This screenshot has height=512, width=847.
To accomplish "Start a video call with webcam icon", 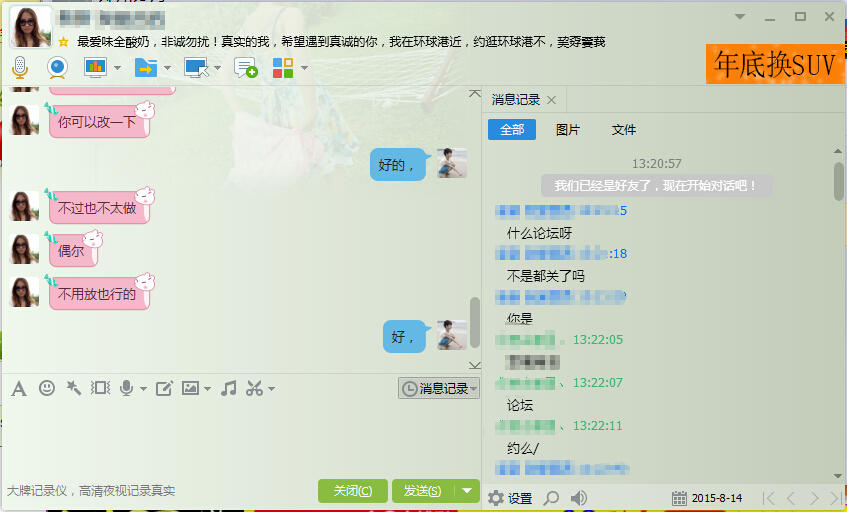I will click(x=57, y=67).
